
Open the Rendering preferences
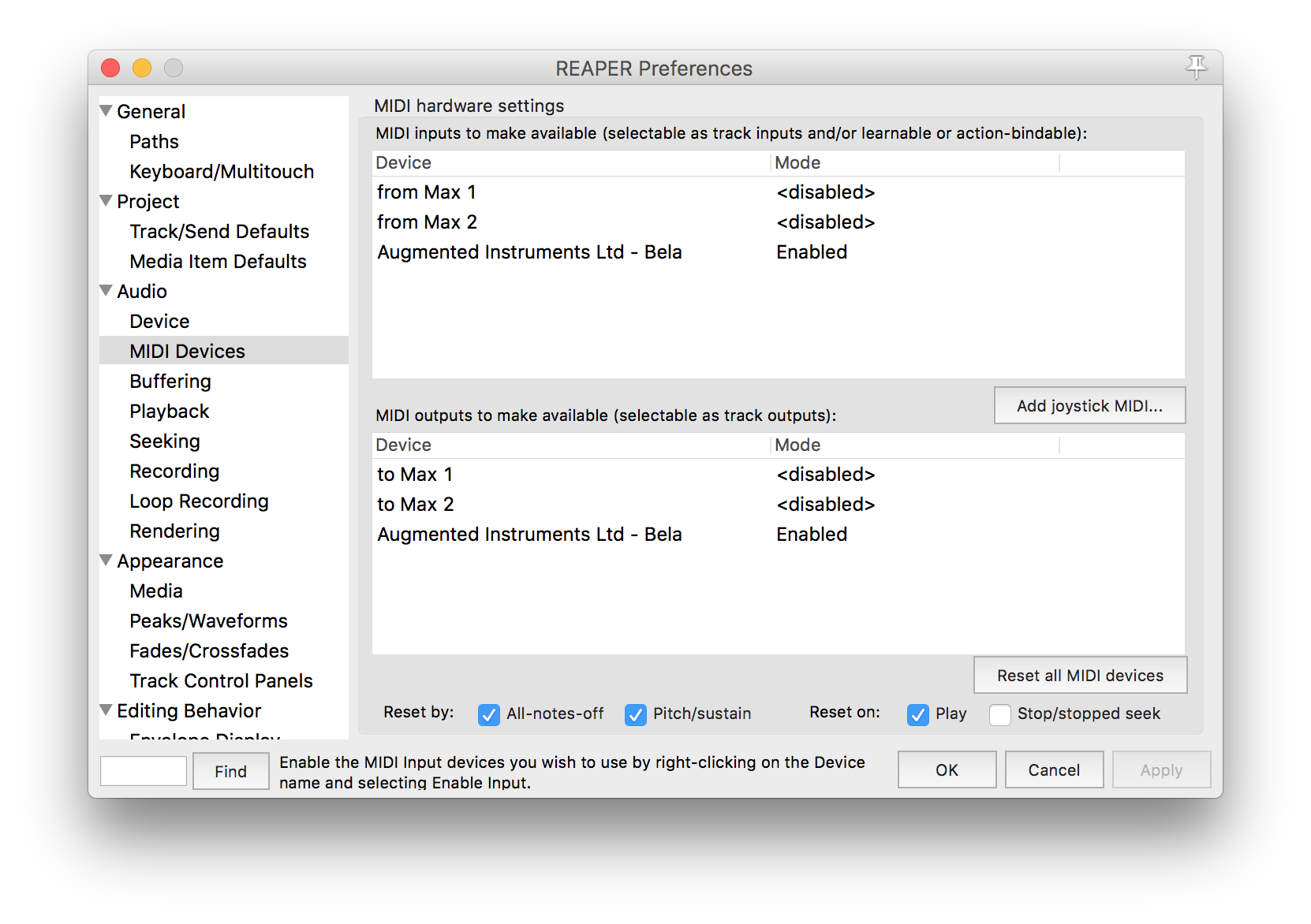click(174, 531)
